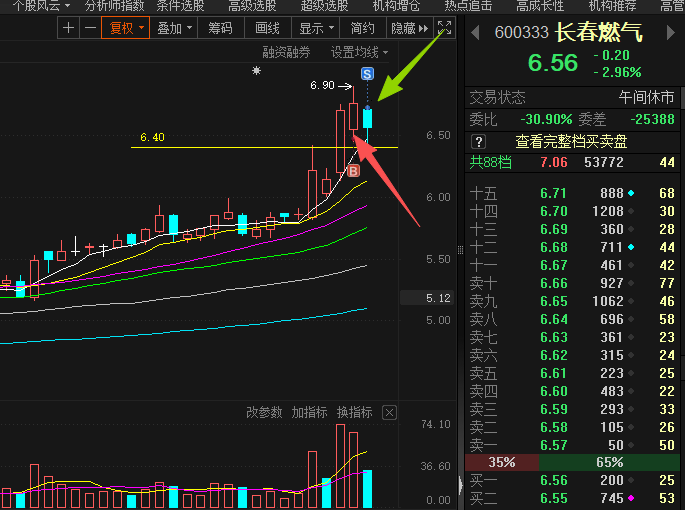Go to next stock with right arrow
685x510 pixels.
[x=671, y=33]
